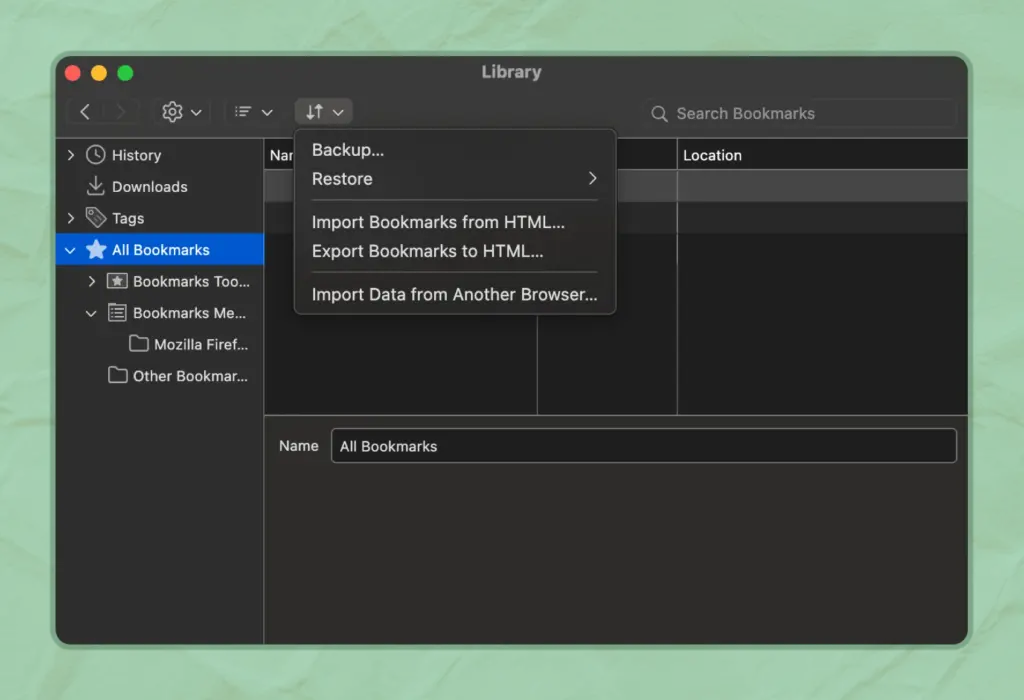The width and height of the screenshot is (1024, 700).
Task: Open the Mozilla Firef... folder
Action: click(x=160, y=344)
